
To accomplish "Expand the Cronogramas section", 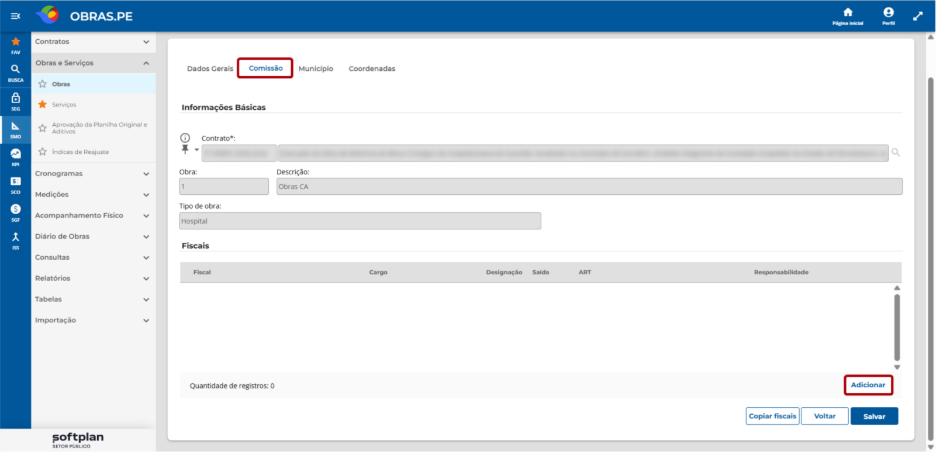I will [93, 174].
